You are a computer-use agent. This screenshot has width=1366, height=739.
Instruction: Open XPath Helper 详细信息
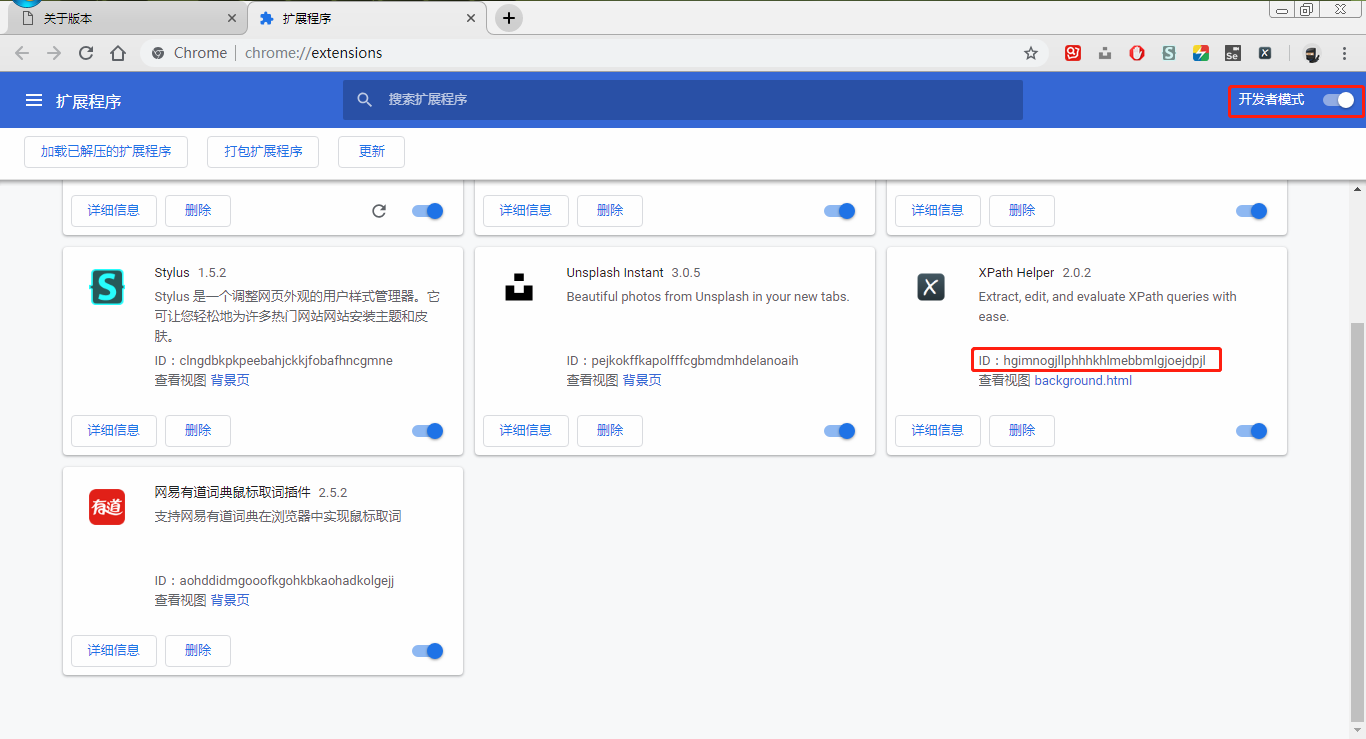click(x=938, y=430)
